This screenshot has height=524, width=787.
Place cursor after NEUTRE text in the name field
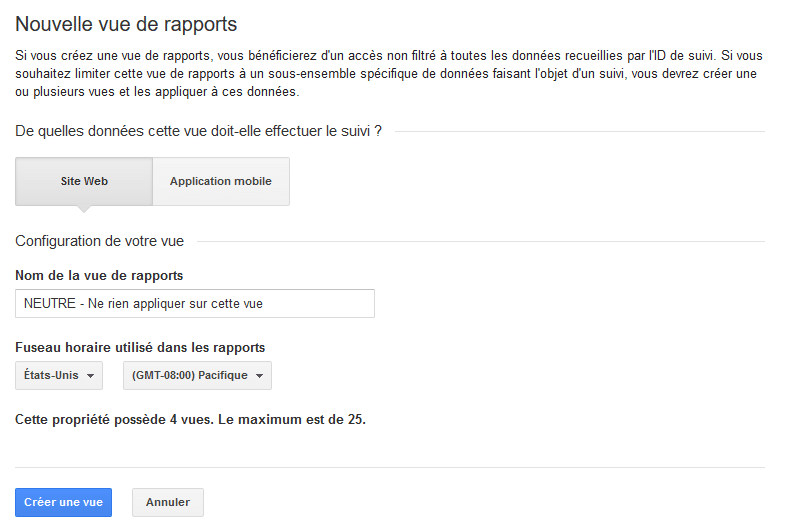76,303
